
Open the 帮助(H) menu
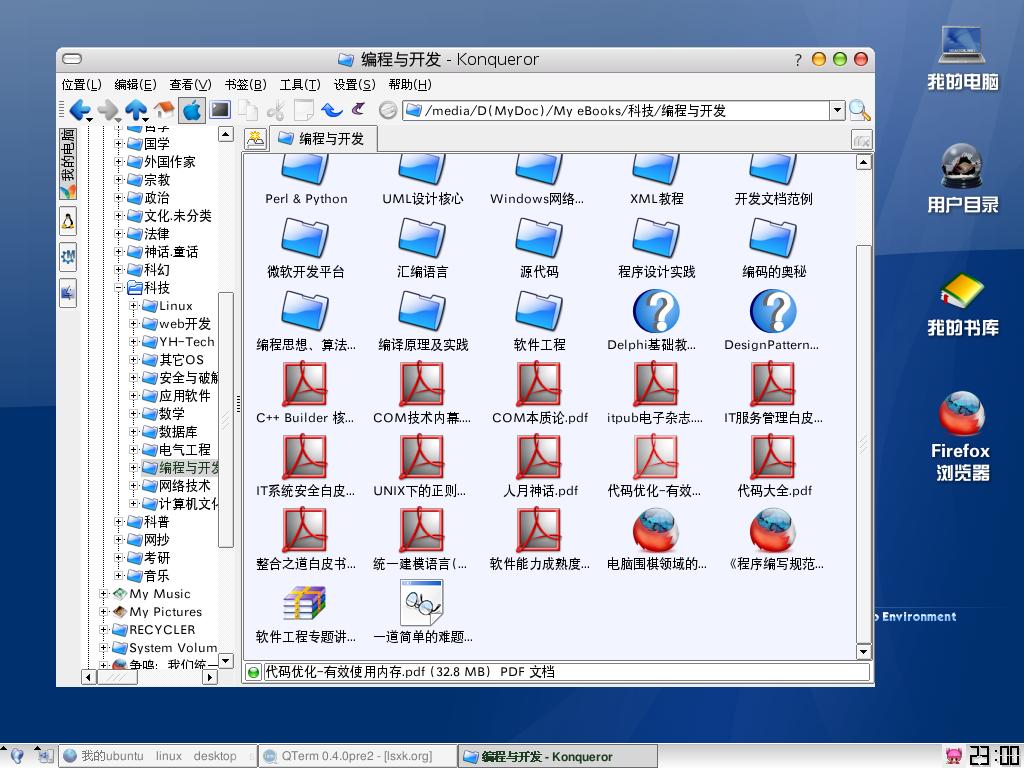click(x=410, y=84)
